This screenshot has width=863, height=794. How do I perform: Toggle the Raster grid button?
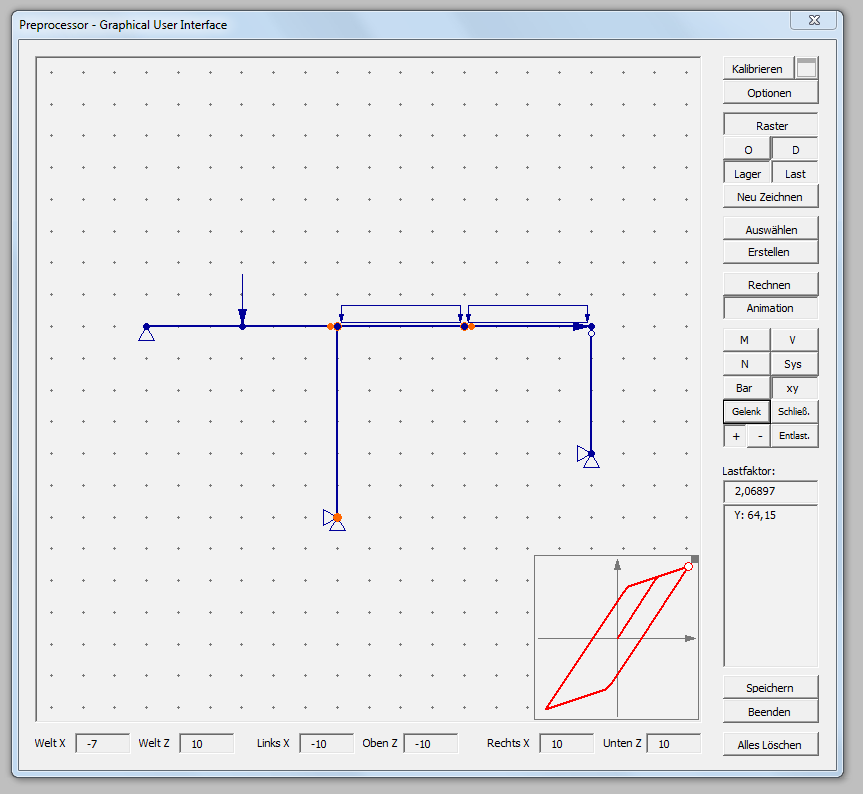(x=770, y=125)
